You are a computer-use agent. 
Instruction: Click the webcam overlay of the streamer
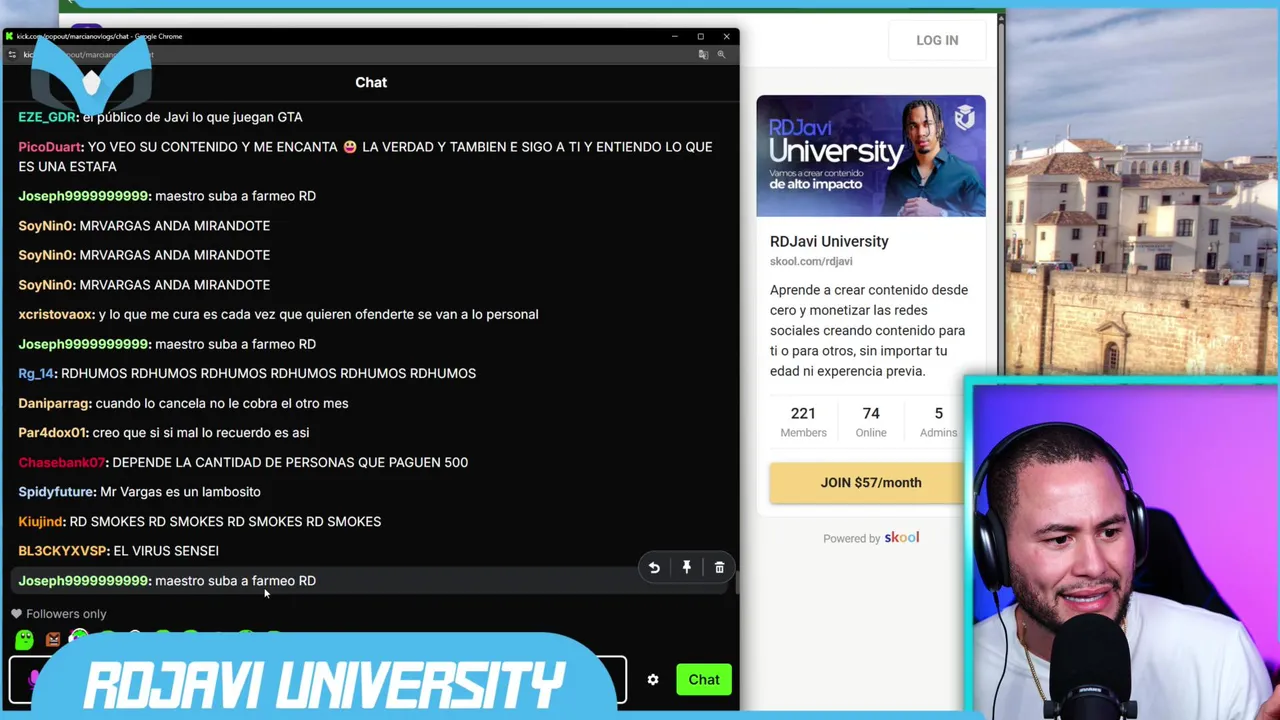pos(1122,548)
